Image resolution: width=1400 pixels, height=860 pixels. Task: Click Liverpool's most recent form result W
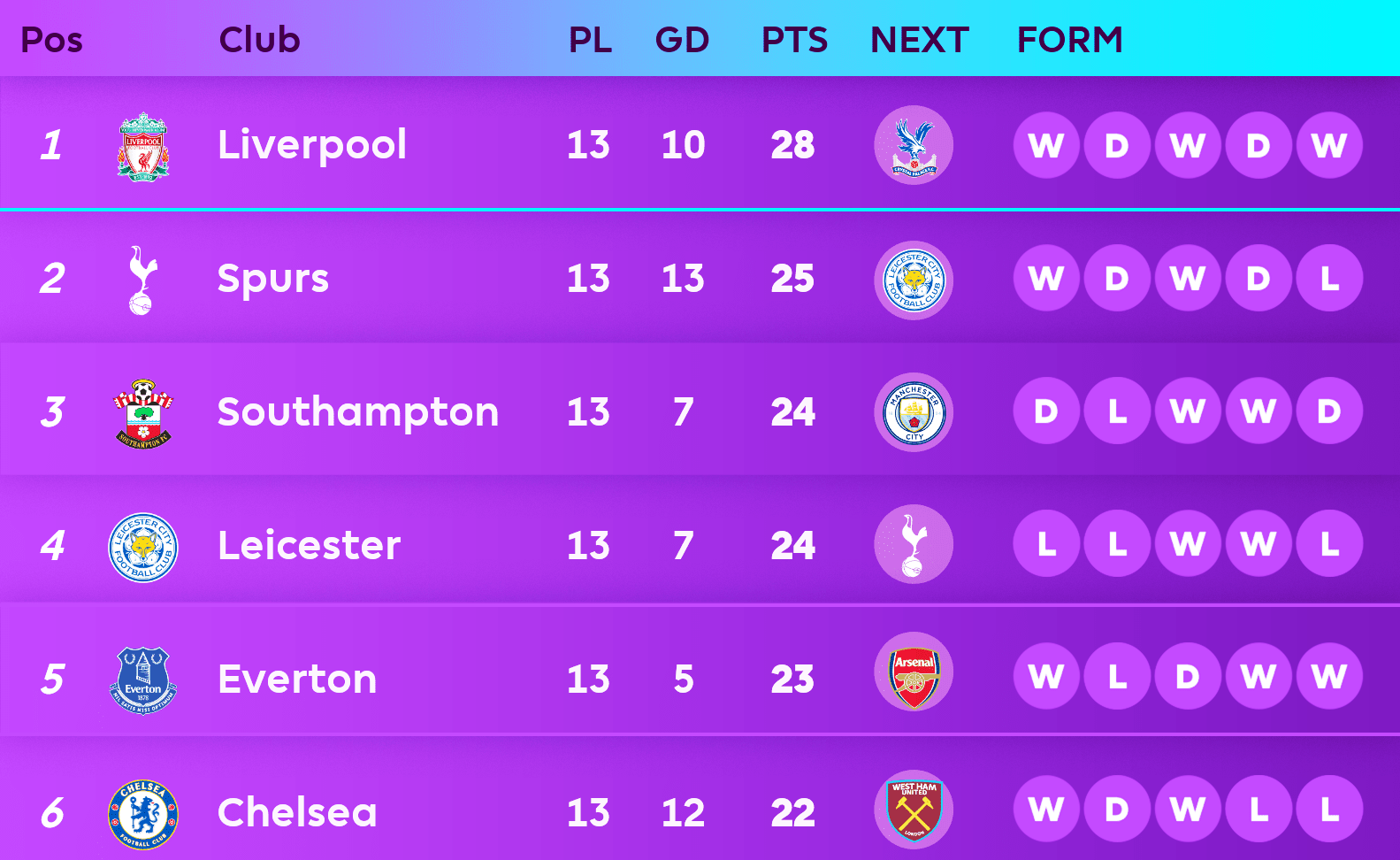tap(1328, 145)
